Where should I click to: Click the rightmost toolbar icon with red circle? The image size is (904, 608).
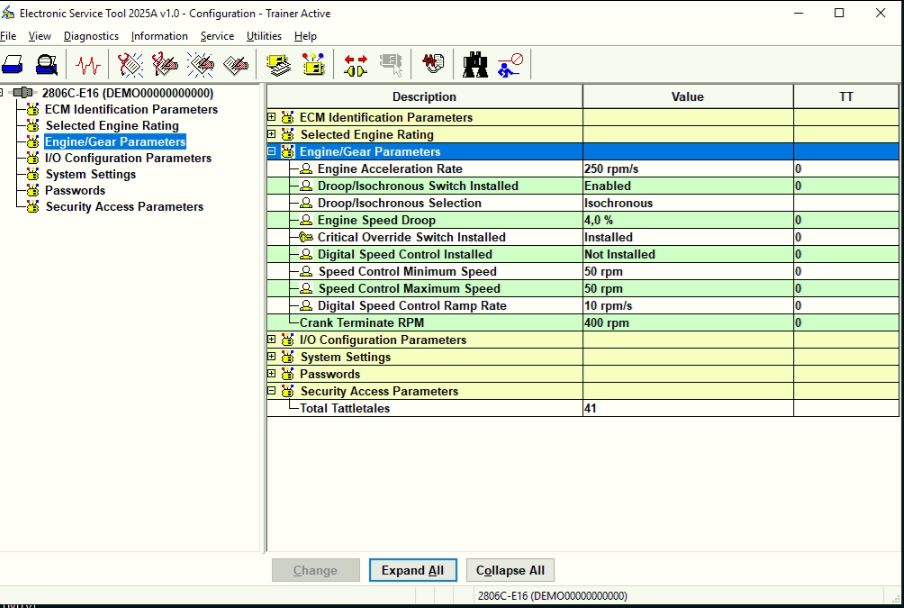510,65
